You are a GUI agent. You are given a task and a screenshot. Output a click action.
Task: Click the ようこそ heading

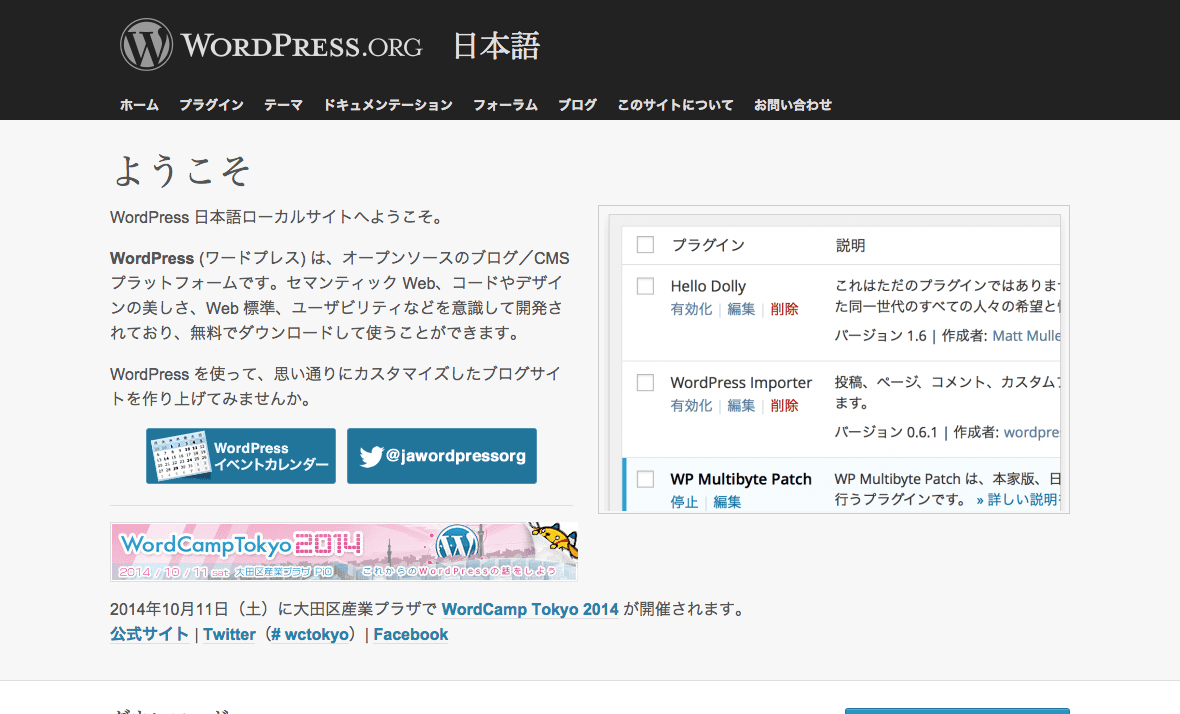(181, 170)
